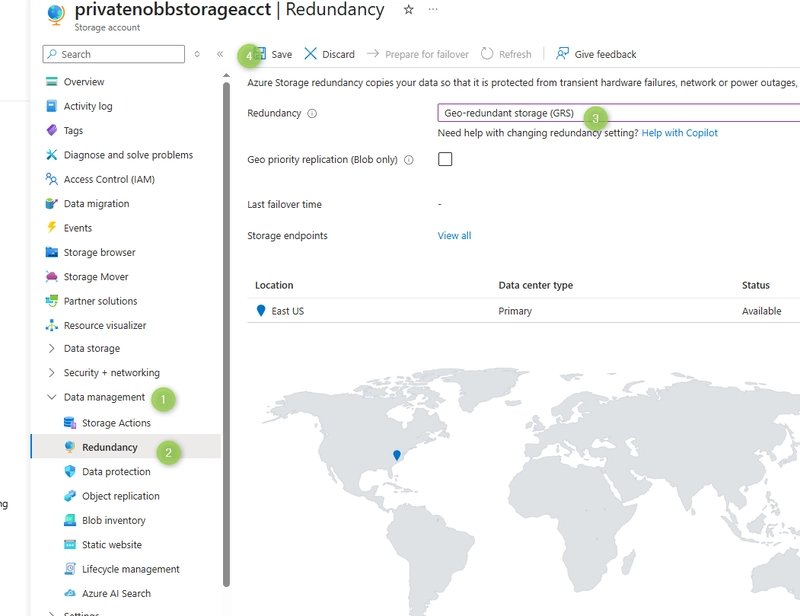The height and width of the screenshot is (616, 800).
Task: Click the Resource visualizer icon
Action: tap(52, 325)
